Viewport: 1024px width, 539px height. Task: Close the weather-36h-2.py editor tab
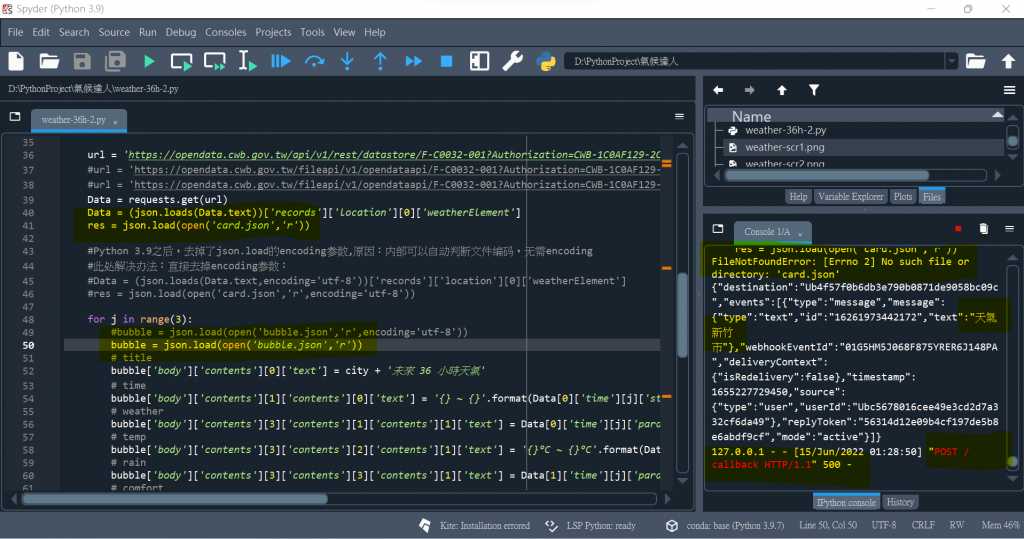point(115,121)
